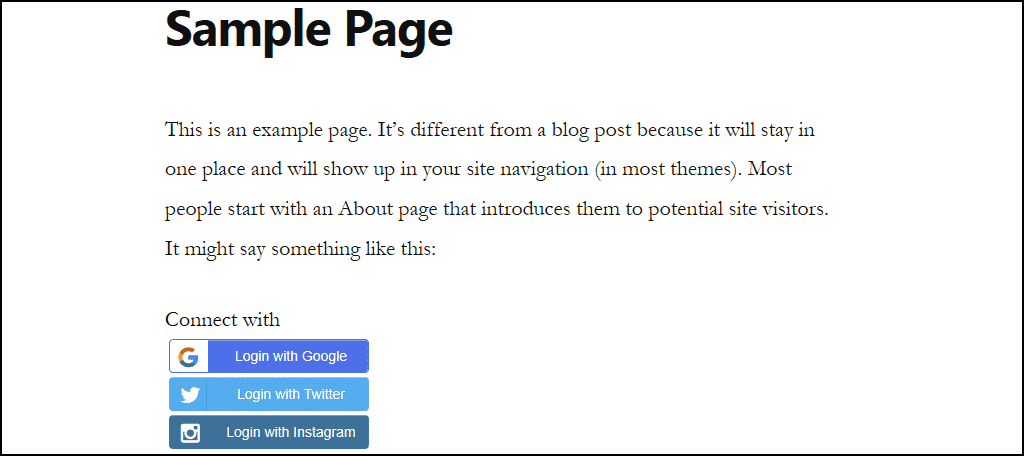Screen dimensions: 1024x456
Task: Click the Instagram camera icon
Action: pyautogui.click(x=190, y=432)
